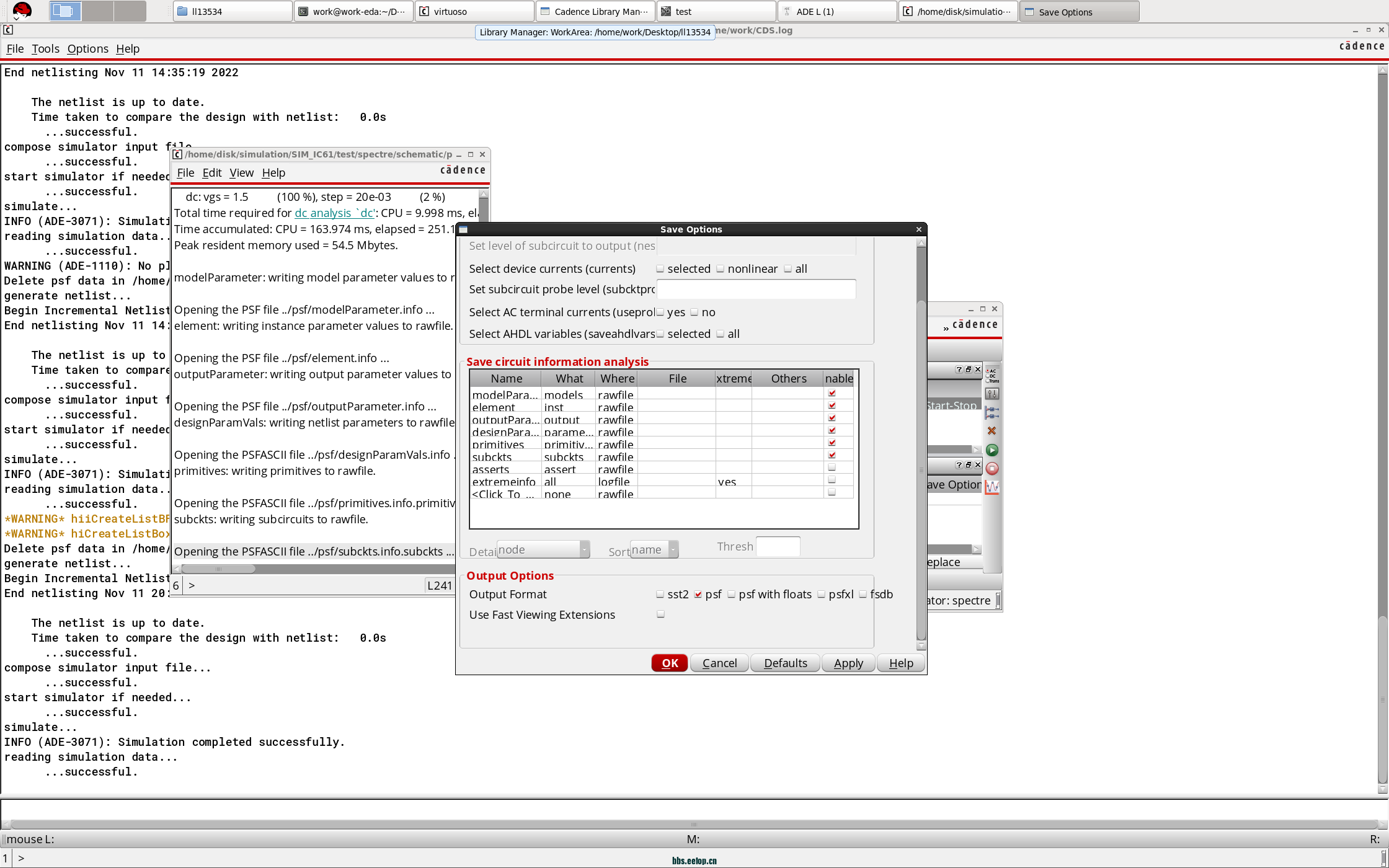
Task: Check 'selected' for AHDL variables
Action: 660,334
